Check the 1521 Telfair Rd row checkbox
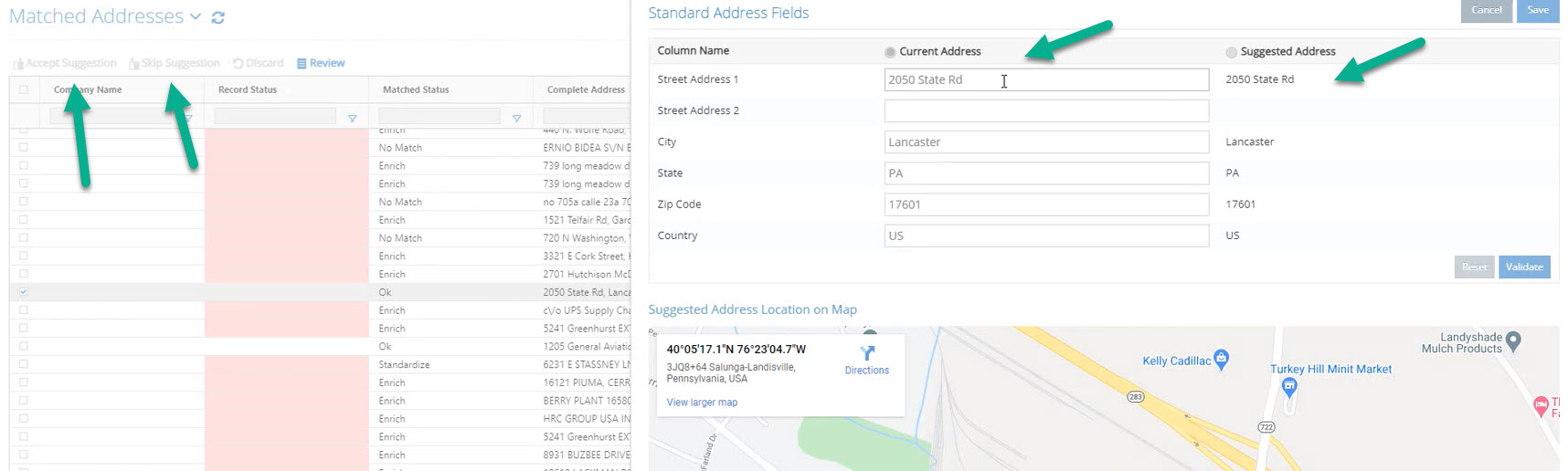 [x=24, y=219]
